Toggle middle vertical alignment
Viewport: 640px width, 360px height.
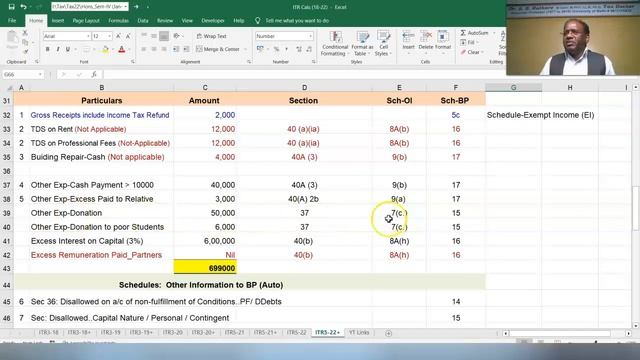[x=154, y=36]
